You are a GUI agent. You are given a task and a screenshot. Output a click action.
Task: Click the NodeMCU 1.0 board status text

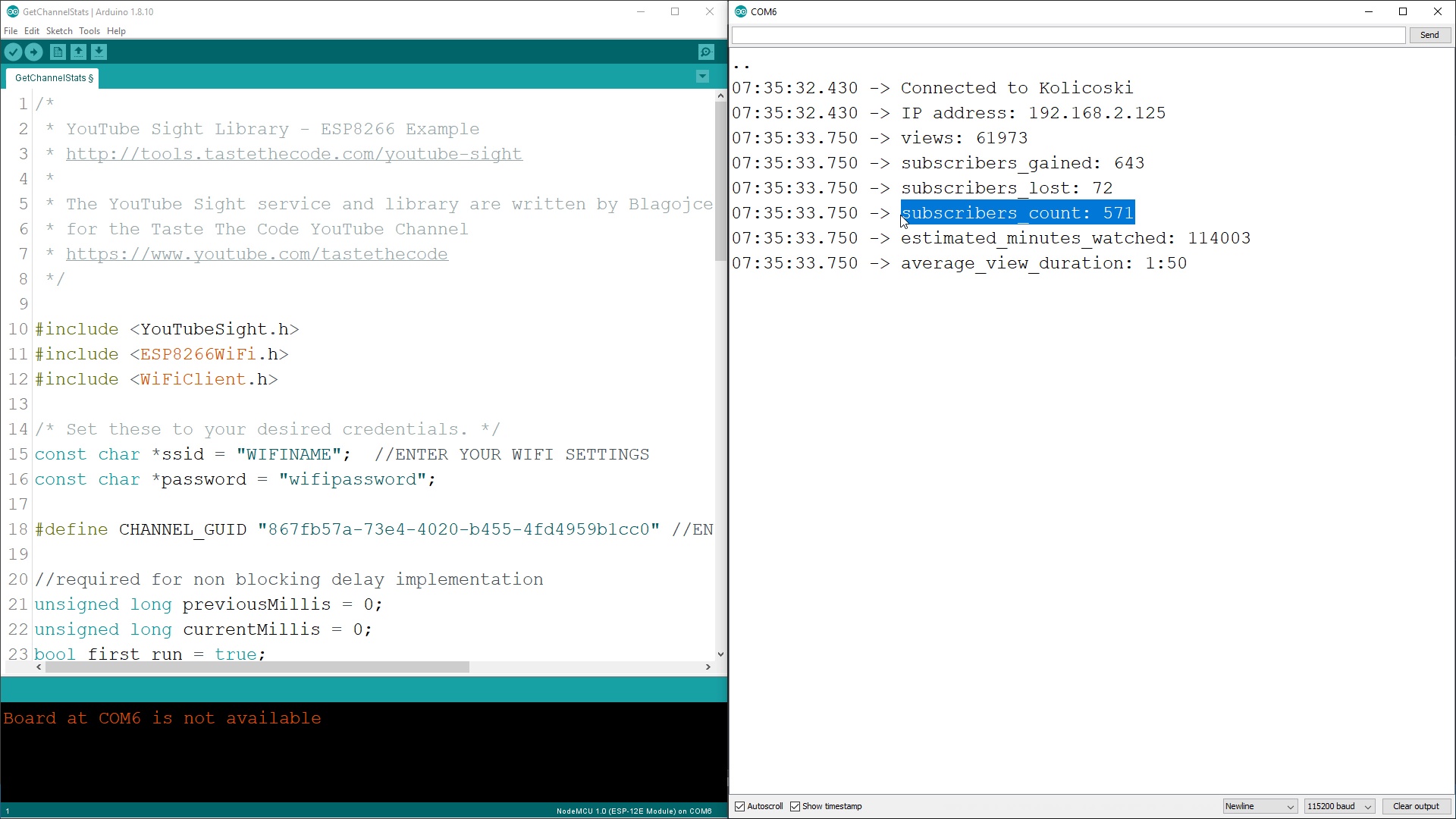(634, 811)
